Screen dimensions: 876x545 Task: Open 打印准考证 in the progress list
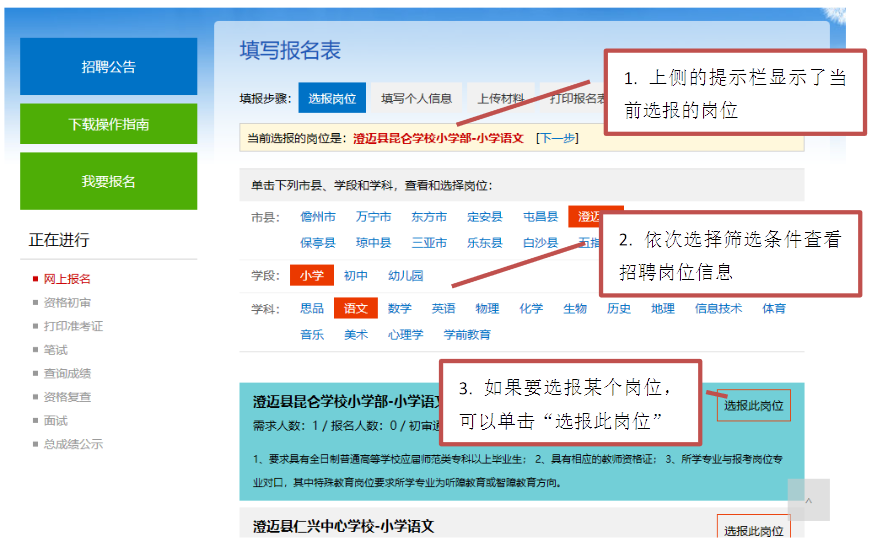click(x=73, y=326)
